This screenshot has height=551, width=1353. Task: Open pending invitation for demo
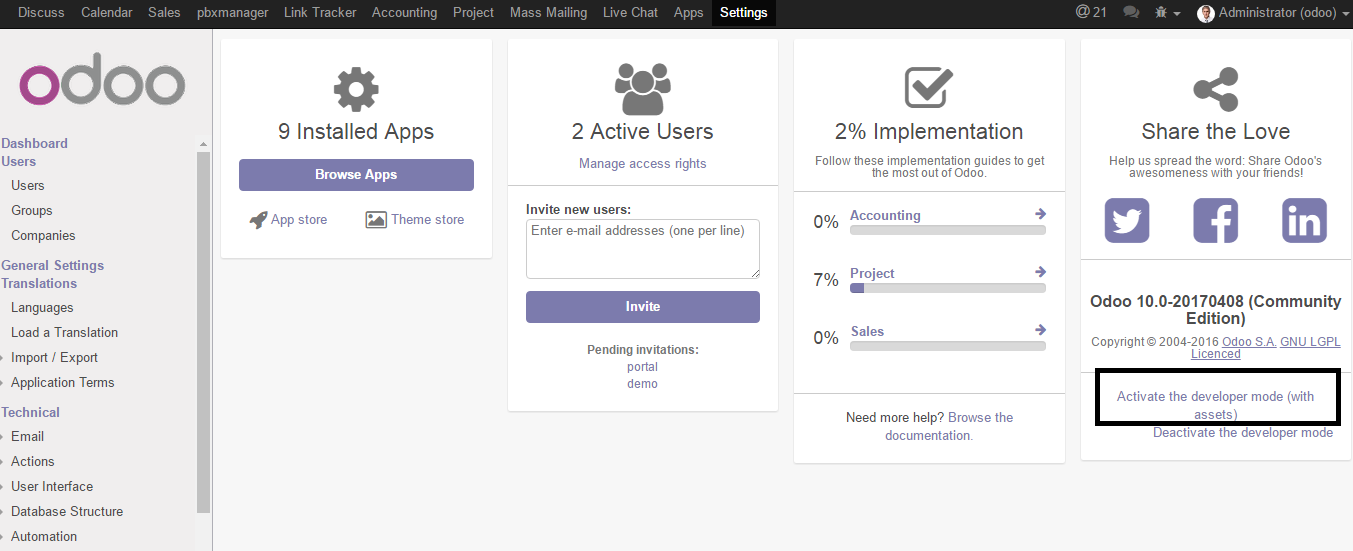[x=643, y=384]
